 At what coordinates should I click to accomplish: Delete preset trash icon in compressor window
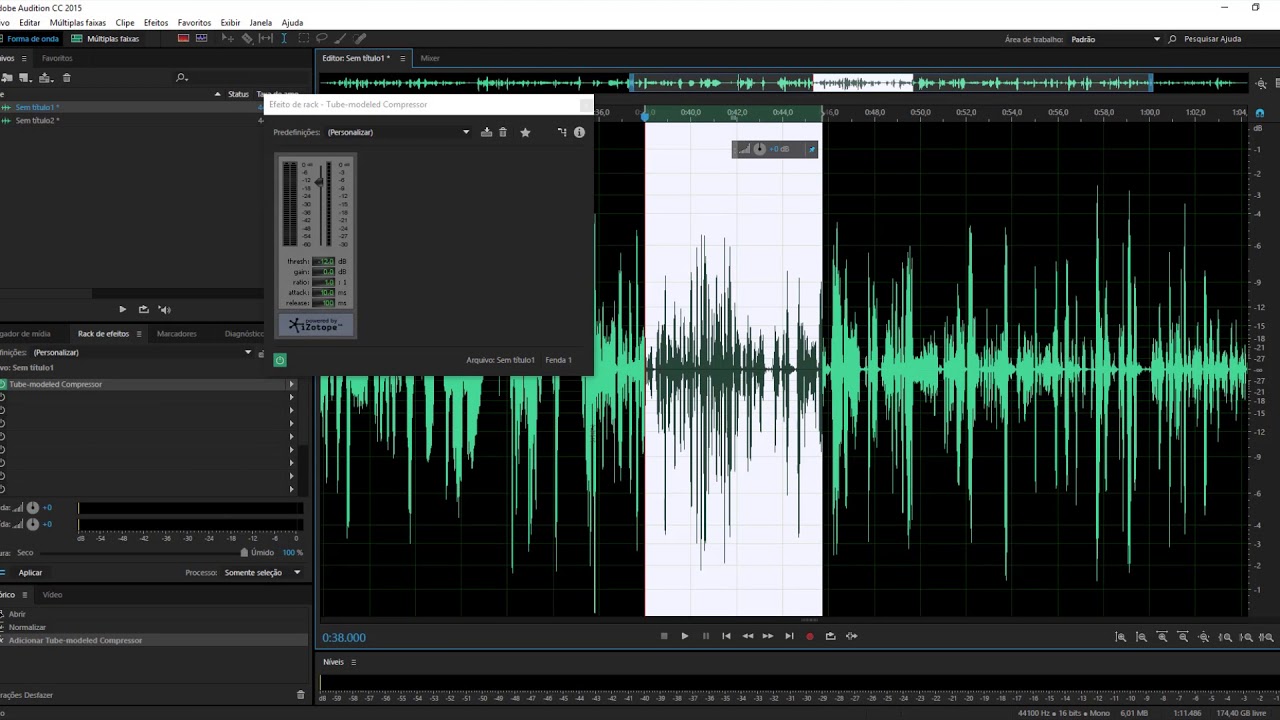point(503,132)
